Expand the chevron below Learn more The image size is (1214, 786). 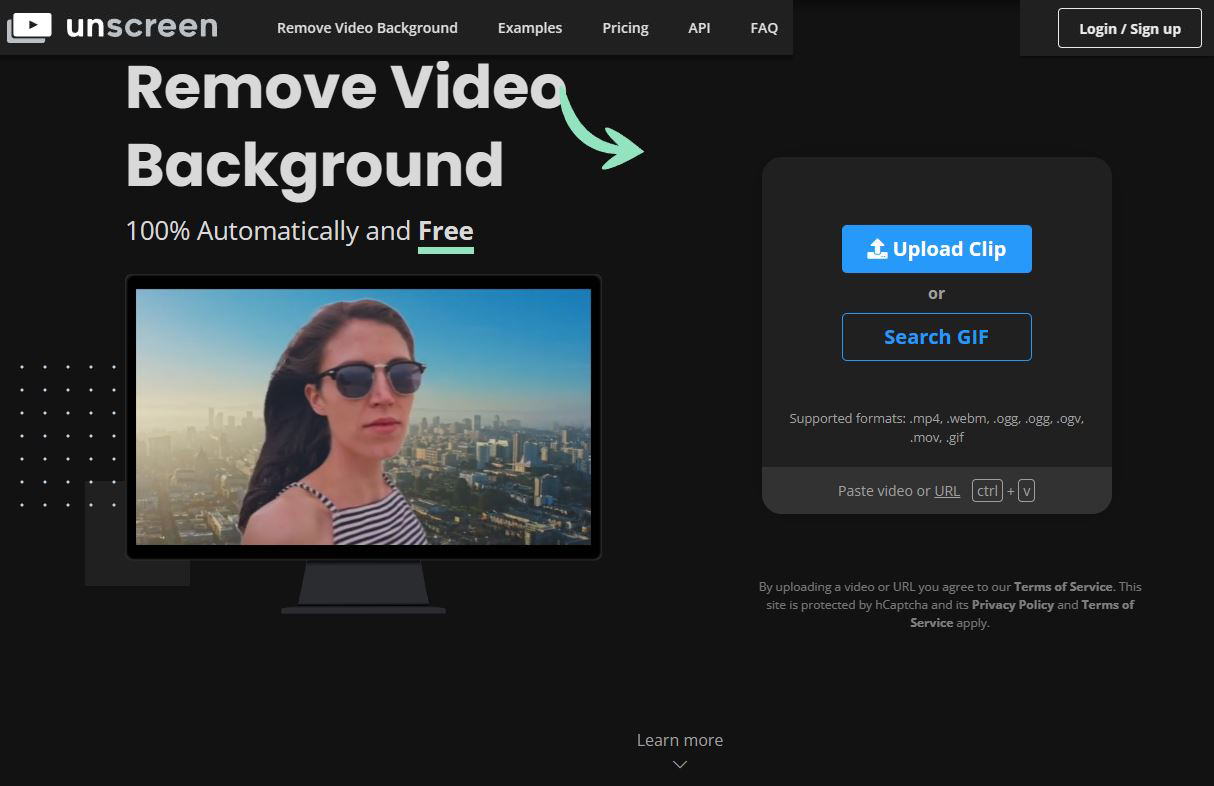coord(680,764)
